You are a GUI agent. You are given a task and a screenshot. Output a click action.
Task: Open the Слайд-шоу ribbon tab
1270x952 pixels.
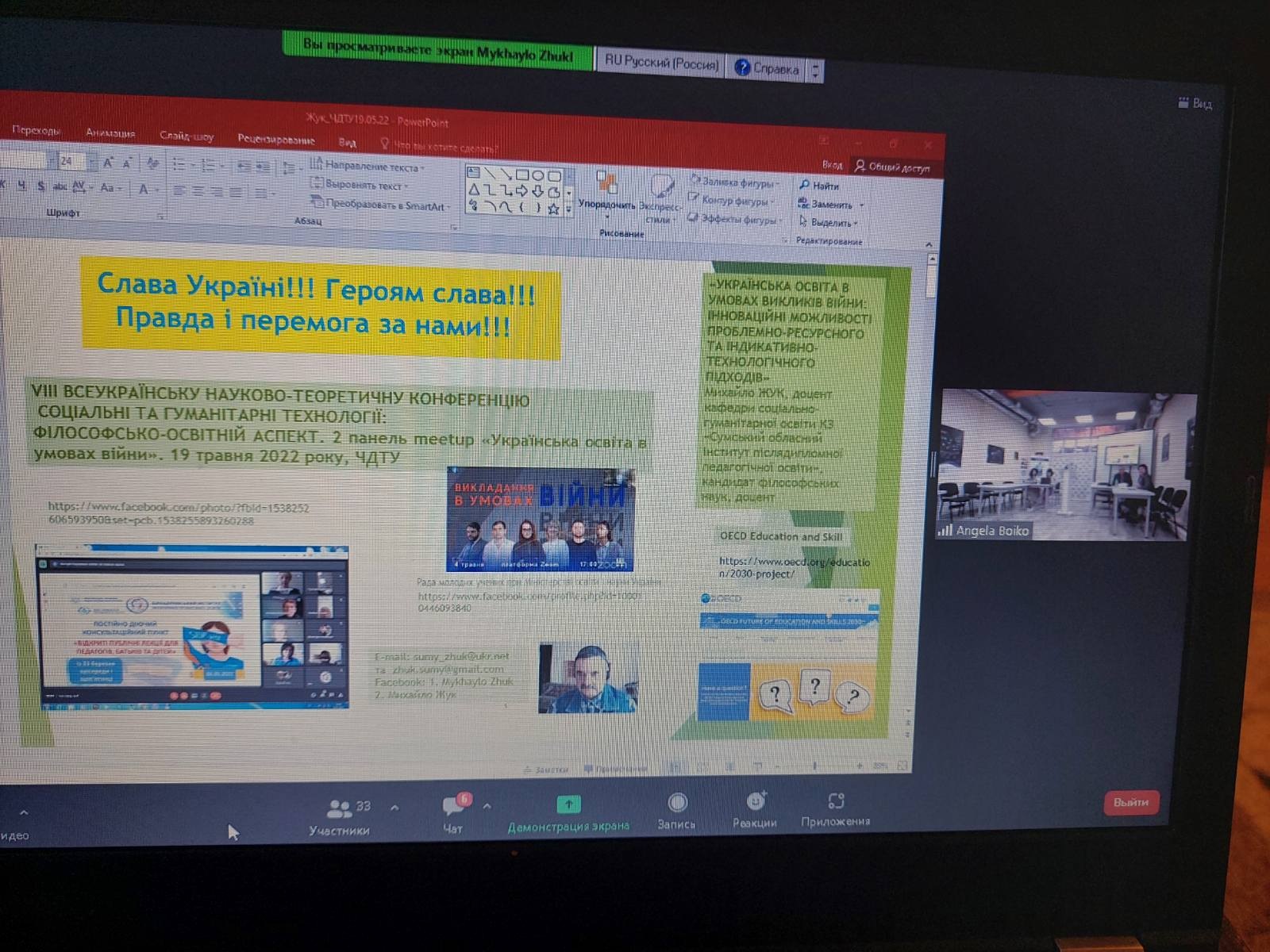pos(187,136)
